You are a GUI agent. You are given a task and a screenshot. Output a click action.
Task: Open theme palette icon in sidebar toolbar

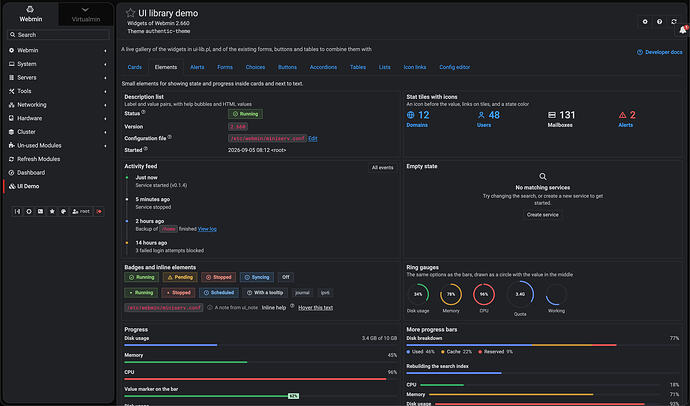tap(63, 212)
